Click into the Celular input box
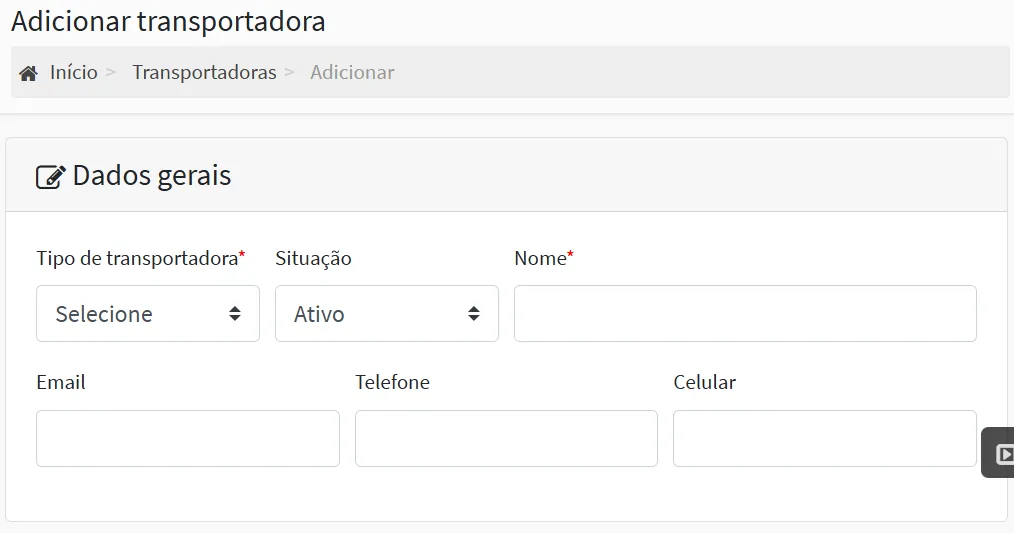The width and height of the screenshot is (1014, 533). click(825, 439)
